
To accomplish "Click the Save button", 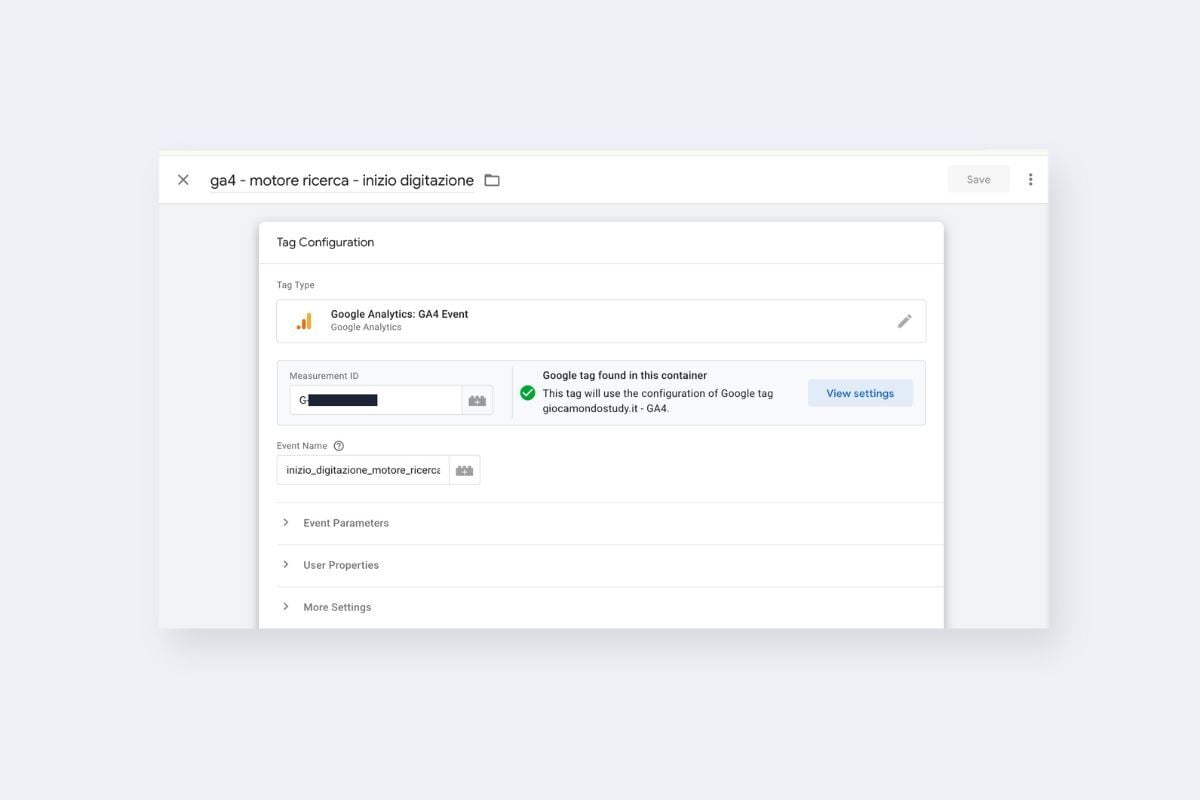I will (x=978, y=180).
